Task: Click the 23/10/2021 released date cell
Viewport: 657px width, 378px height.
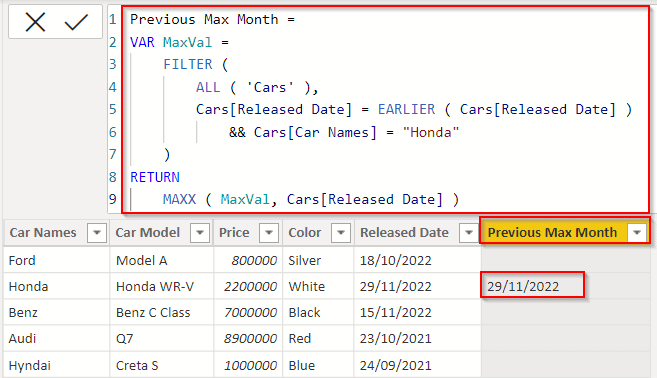Action: point(418,338)
